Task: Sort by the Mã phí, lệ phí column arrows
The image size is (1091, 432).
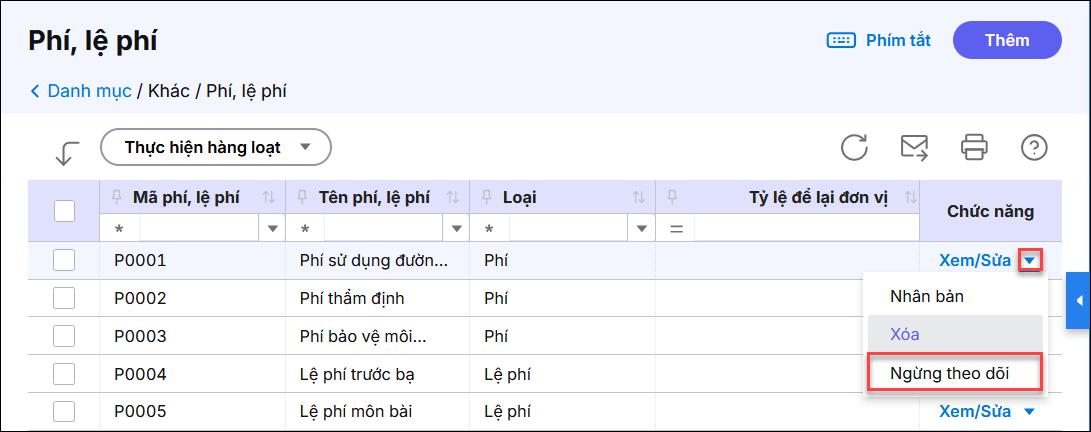Action: tap(268, 198)
